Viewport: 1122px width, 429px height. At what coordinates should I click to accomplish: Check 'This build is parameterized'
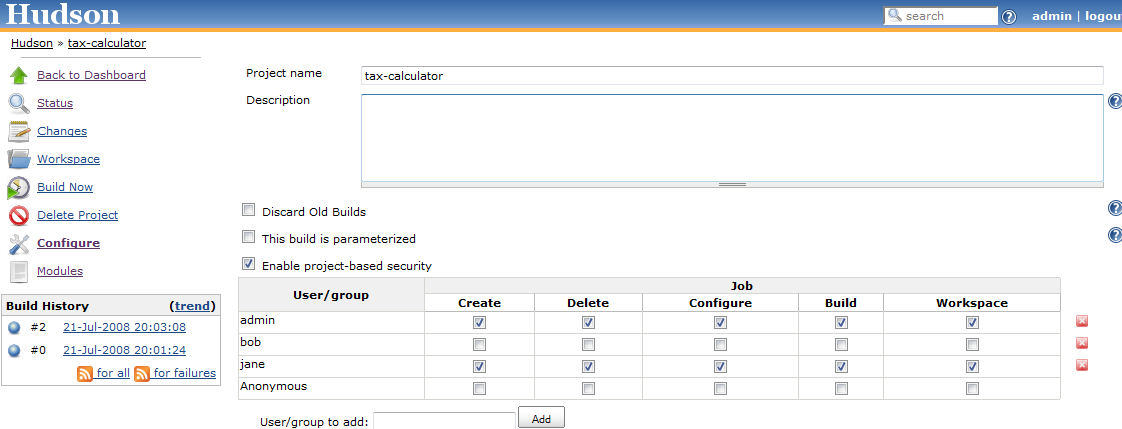coord(248,237)
